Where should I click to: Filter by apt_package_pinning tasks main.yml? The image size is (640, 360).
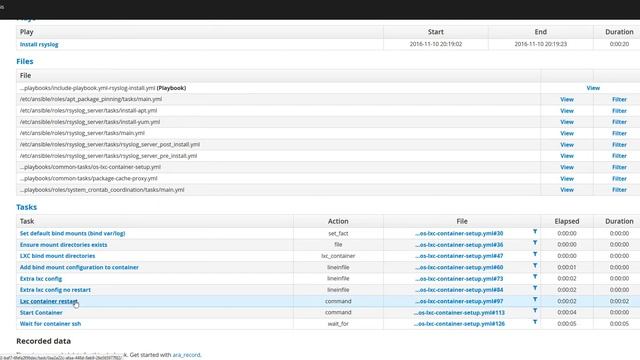point(619,99)
